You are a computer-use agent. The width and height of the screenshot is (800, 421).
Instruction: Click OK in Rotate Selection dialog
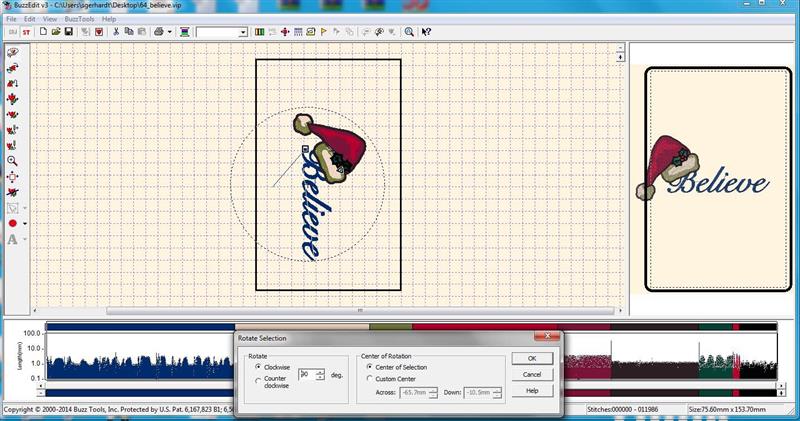[532, 358]
